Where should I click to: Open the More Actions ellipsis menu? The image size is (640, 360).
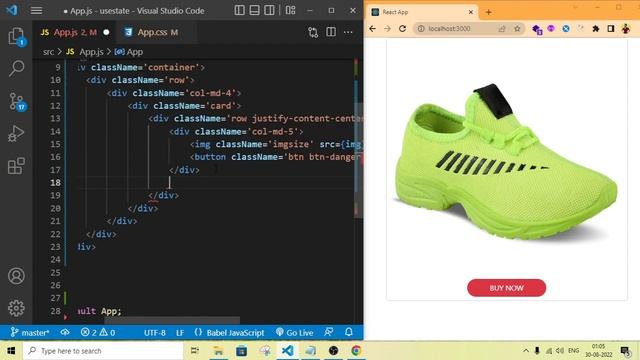pyautogui.click(x=348, y=32)
